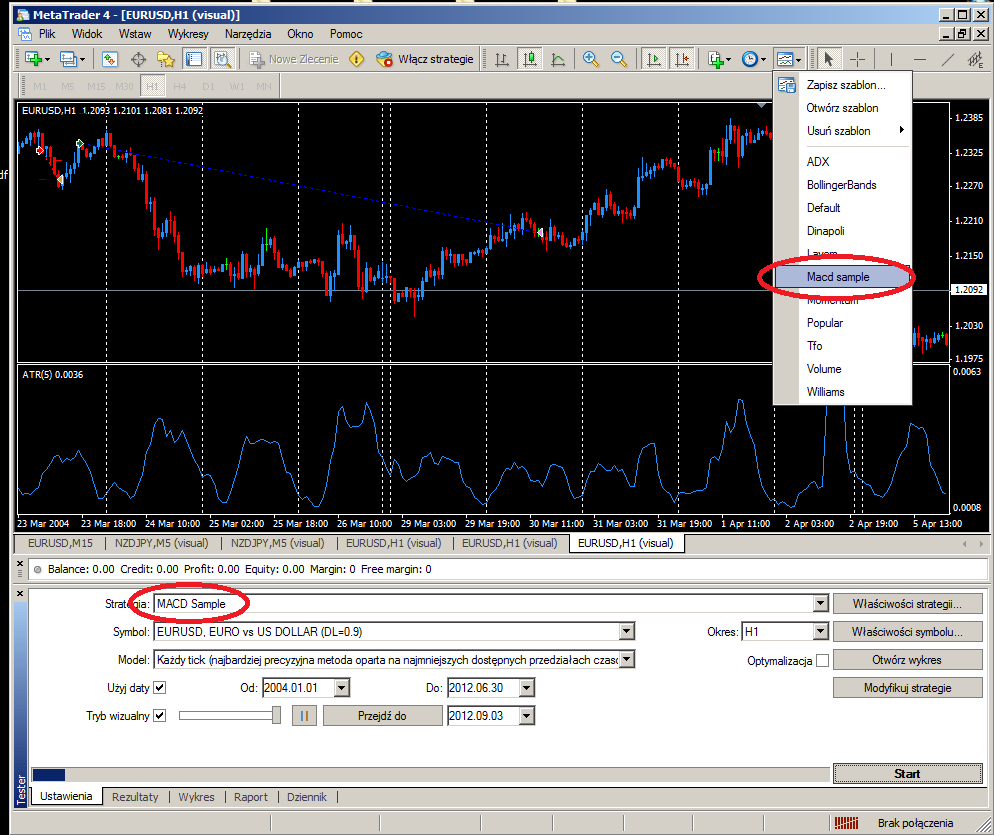Click Właściwości strategii... button

907,604
